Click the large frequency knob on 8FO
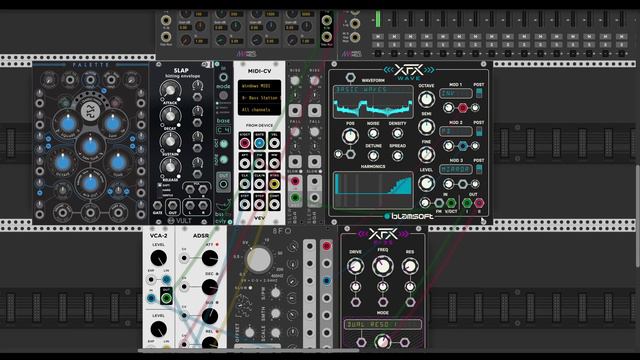 [x=259, y=260]
